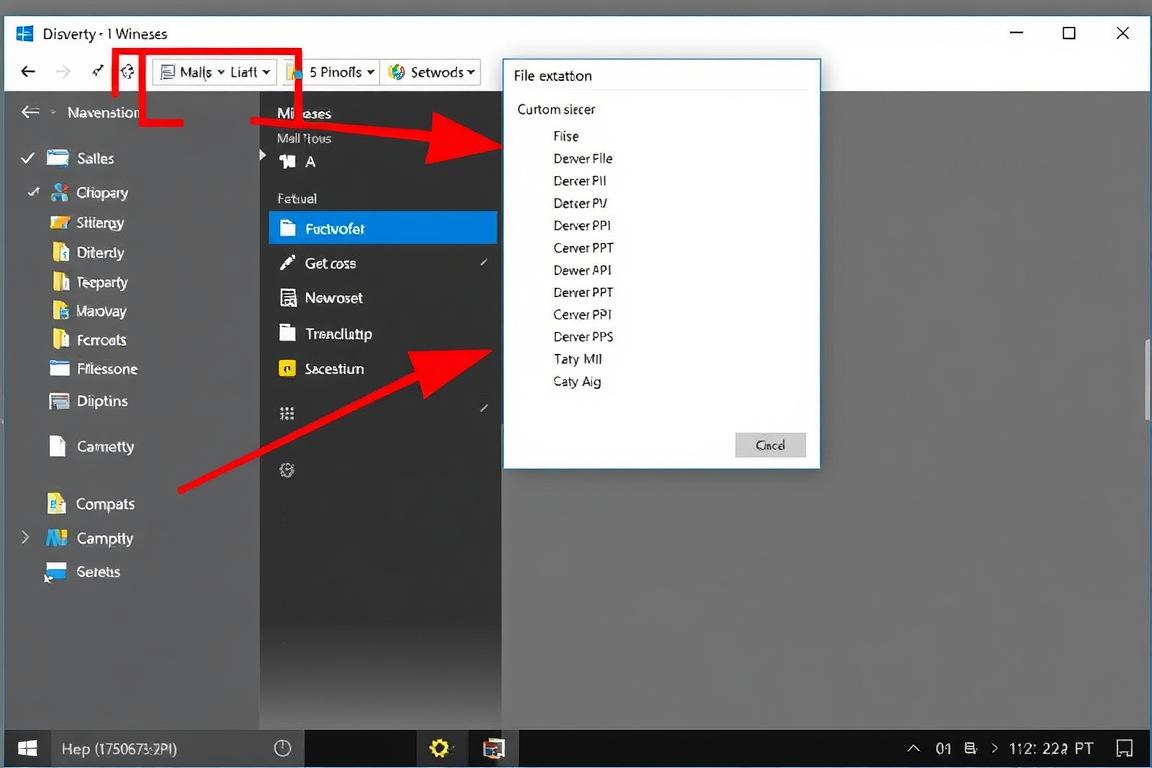
Task: Toggle the checkmark beside Chopary
Action: (x=33, y=192)
